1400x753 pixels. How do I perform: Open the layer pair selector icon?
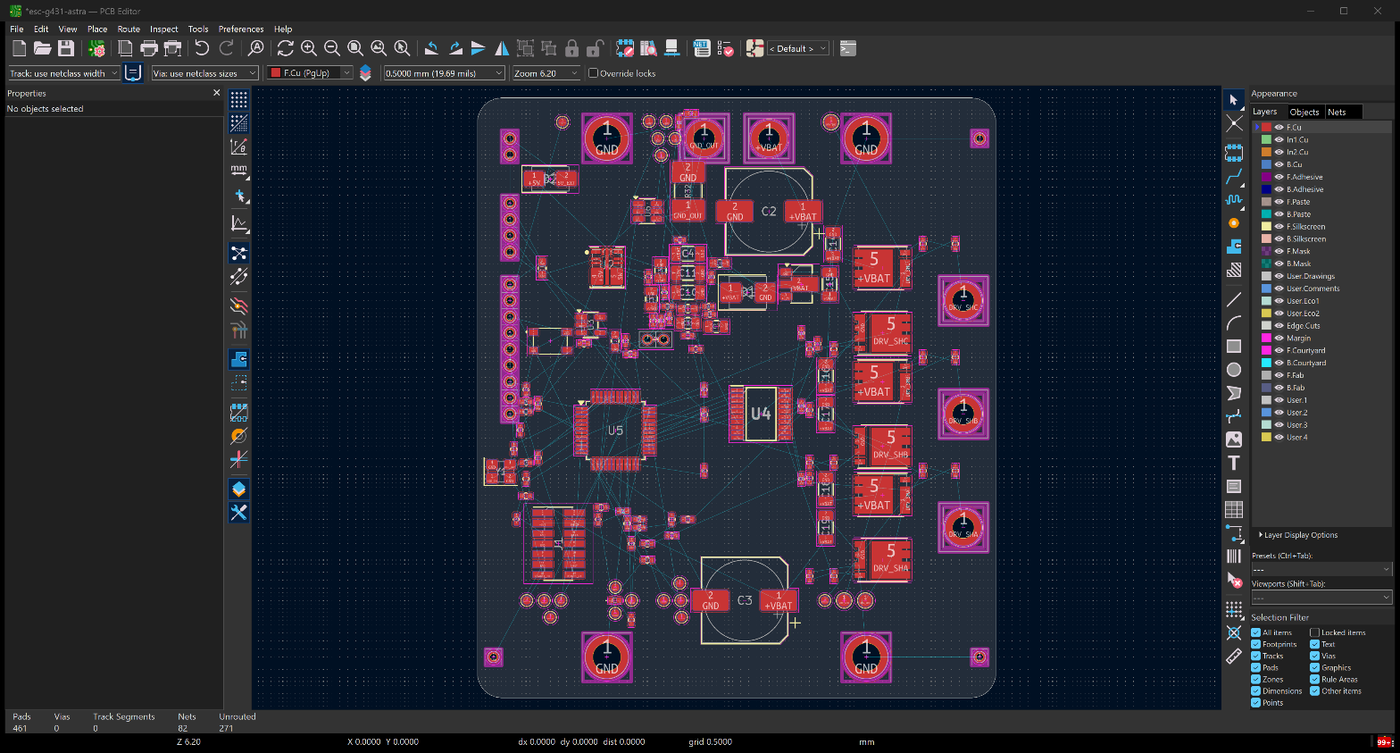click(x=365, y=73)
